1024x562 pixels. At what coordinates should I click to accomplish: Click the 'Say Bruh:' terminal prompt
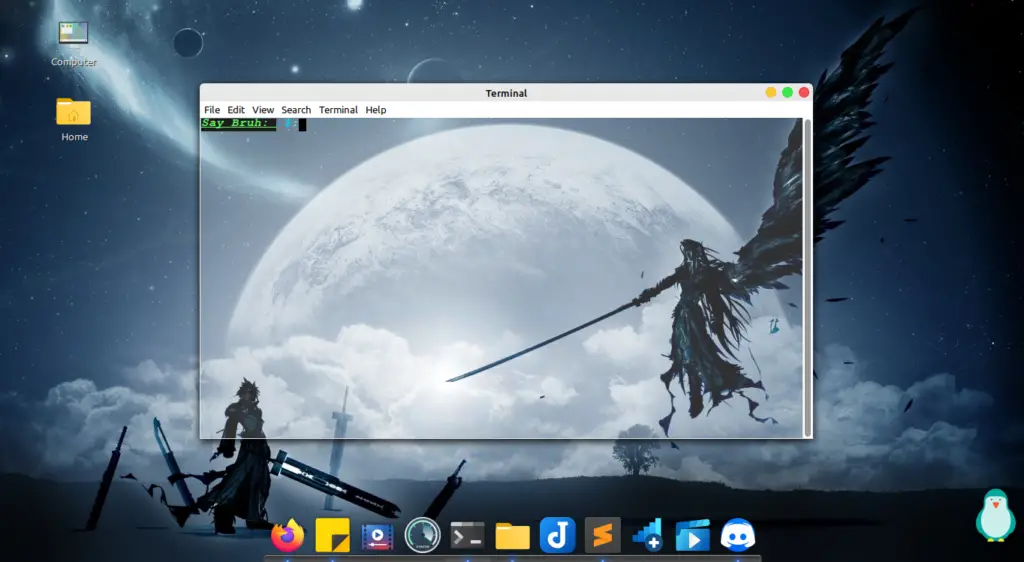point(238,123)
